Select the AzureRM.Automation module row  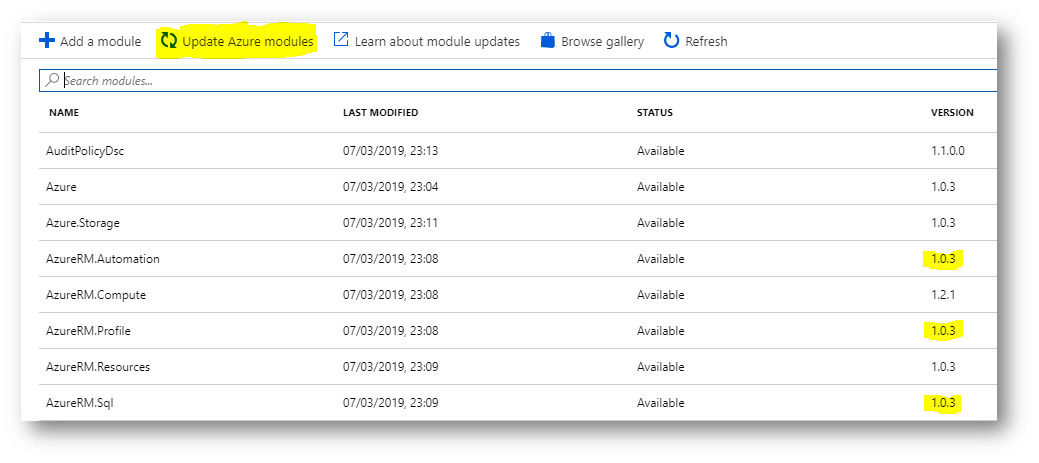click(x=518, y=259)
